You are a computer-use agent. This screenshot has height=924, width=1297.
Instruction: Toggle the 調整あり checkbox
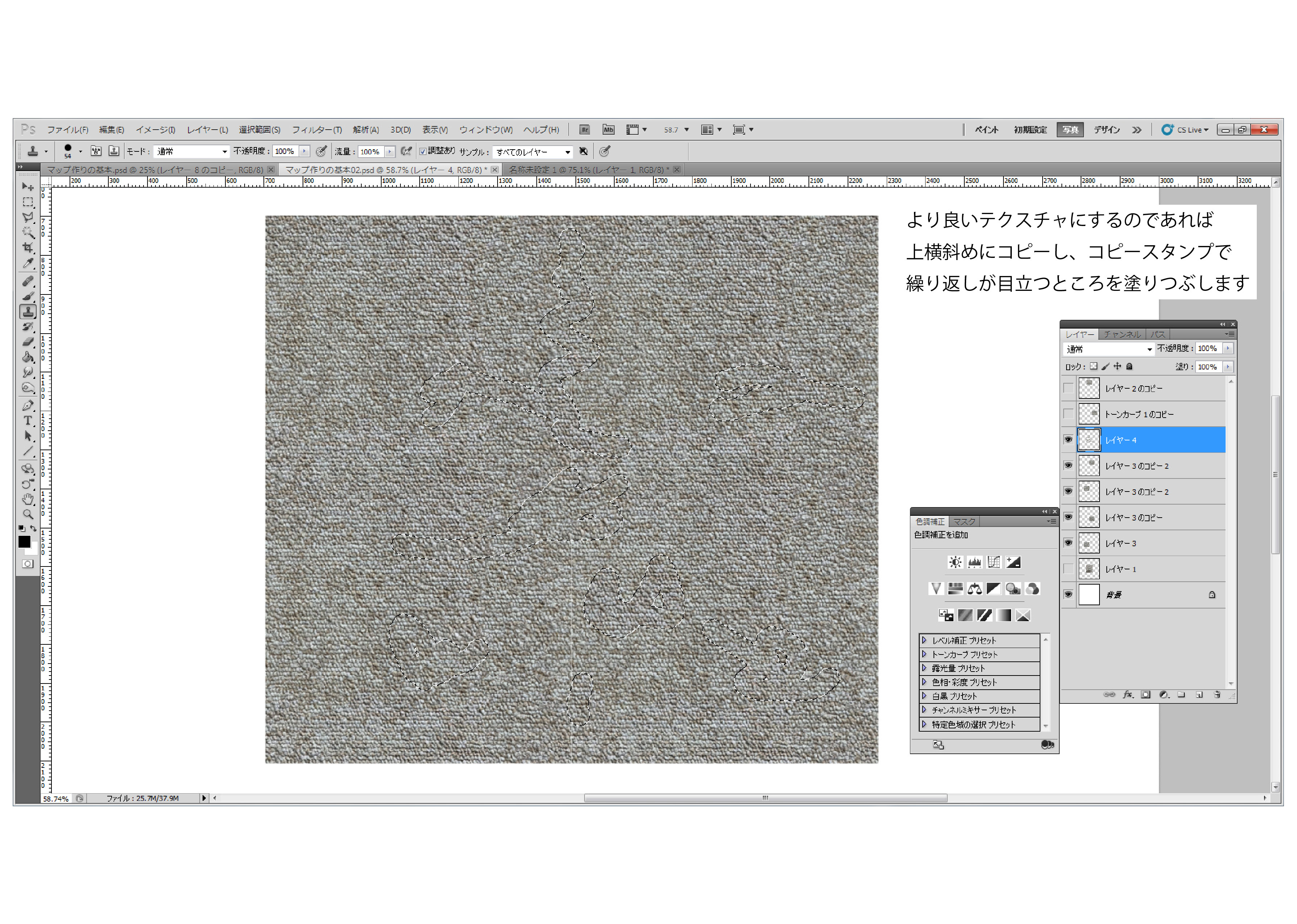tap(423, 151)
